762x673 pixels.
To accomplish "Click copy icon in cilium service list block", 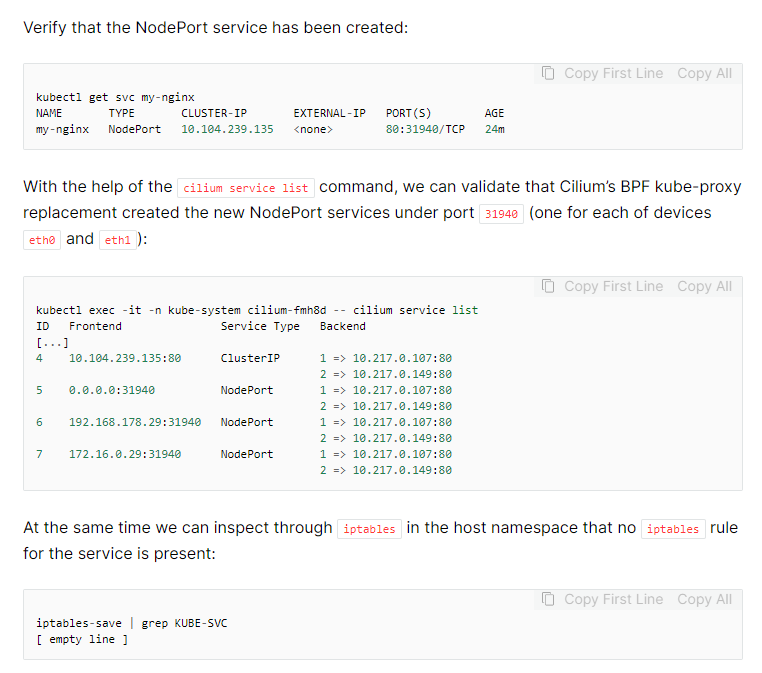I will tap(548, 286).
